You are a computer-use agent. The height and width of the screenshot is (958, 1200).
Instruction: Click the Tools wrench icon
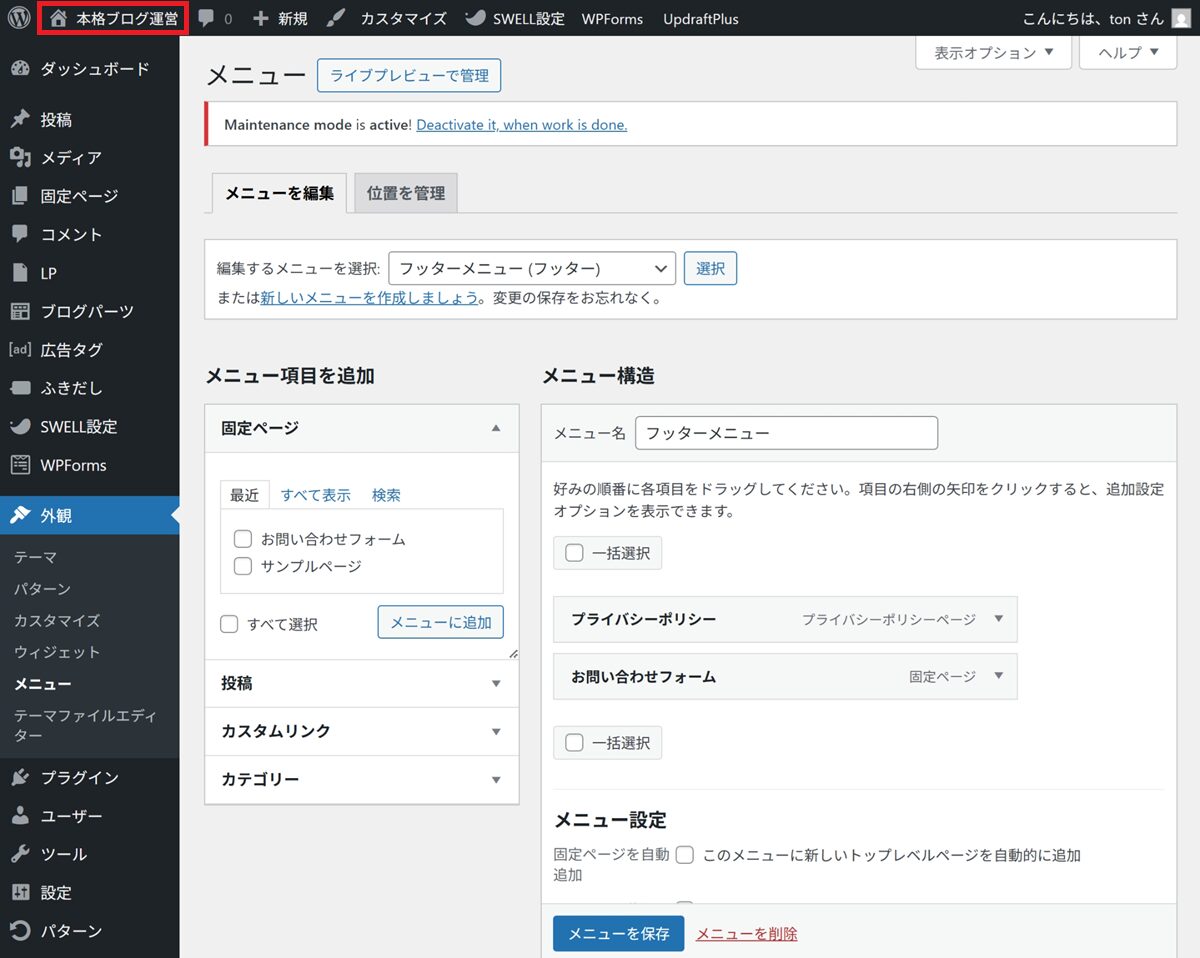[x=20, y=854]
